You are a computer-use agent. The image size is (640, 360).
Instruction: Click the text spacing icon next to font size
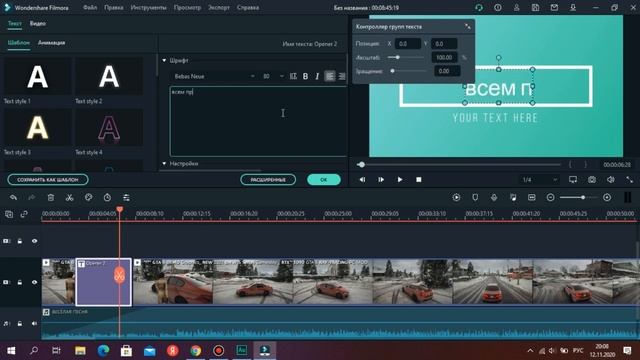point(293,76)
